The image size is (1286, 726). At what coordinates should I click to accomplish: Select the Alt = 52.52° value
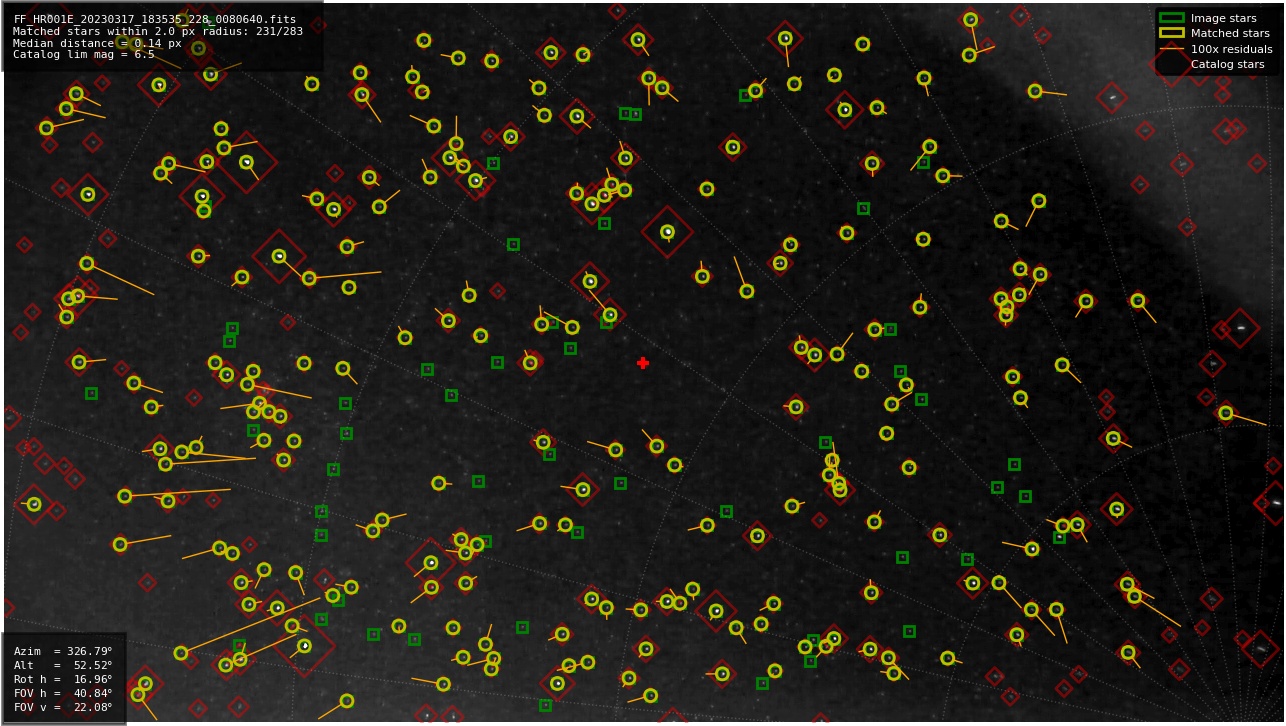pos(63,665)
